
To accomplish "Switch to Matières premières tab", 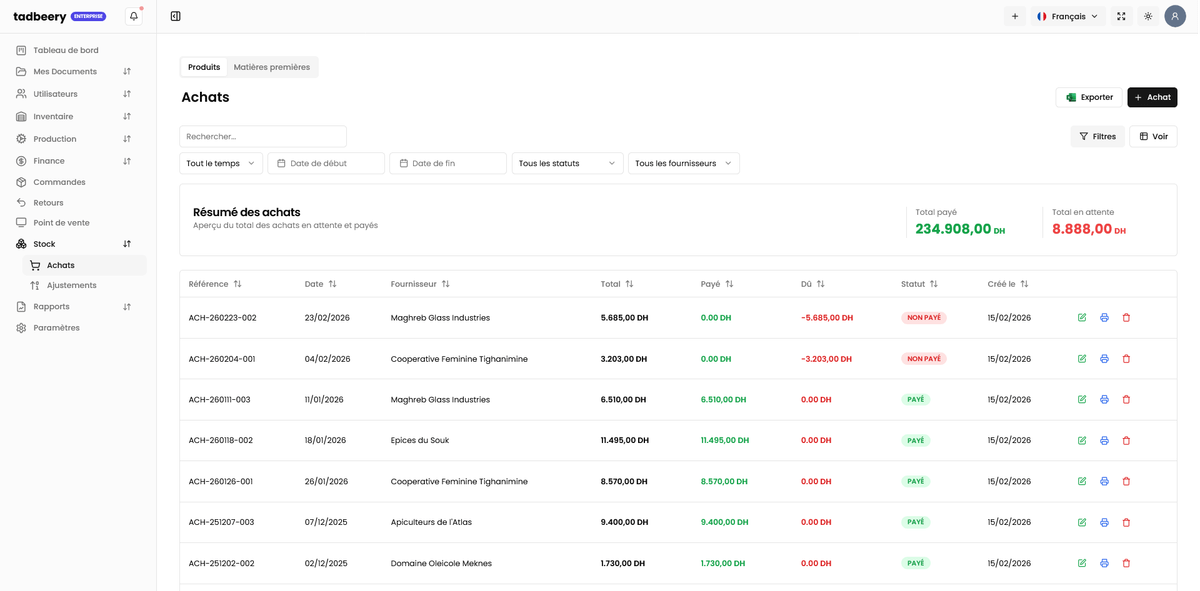I will pos(272,67).
